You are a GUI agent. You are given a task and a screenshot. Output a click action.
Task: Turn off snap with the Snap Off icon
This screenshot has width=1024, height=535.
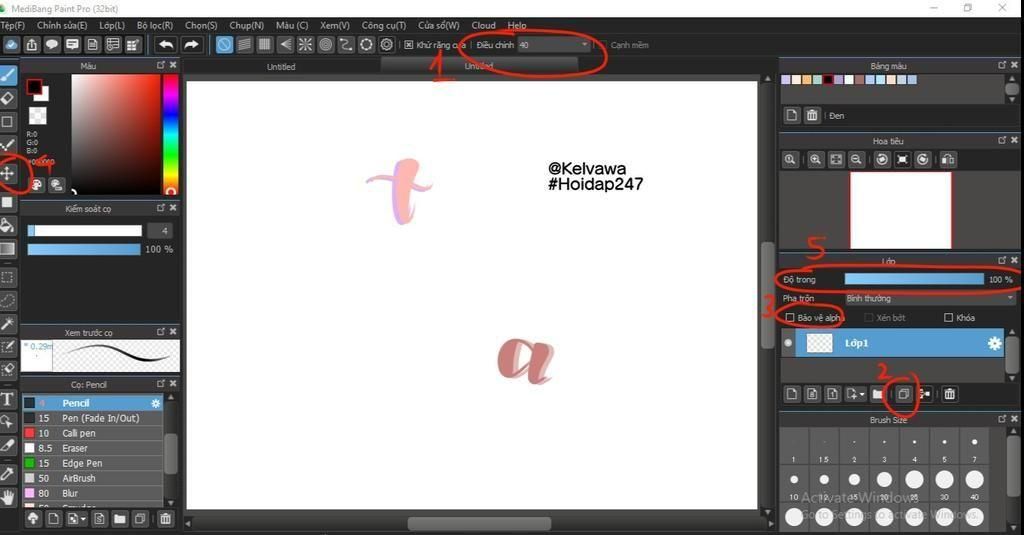[224, 44]
